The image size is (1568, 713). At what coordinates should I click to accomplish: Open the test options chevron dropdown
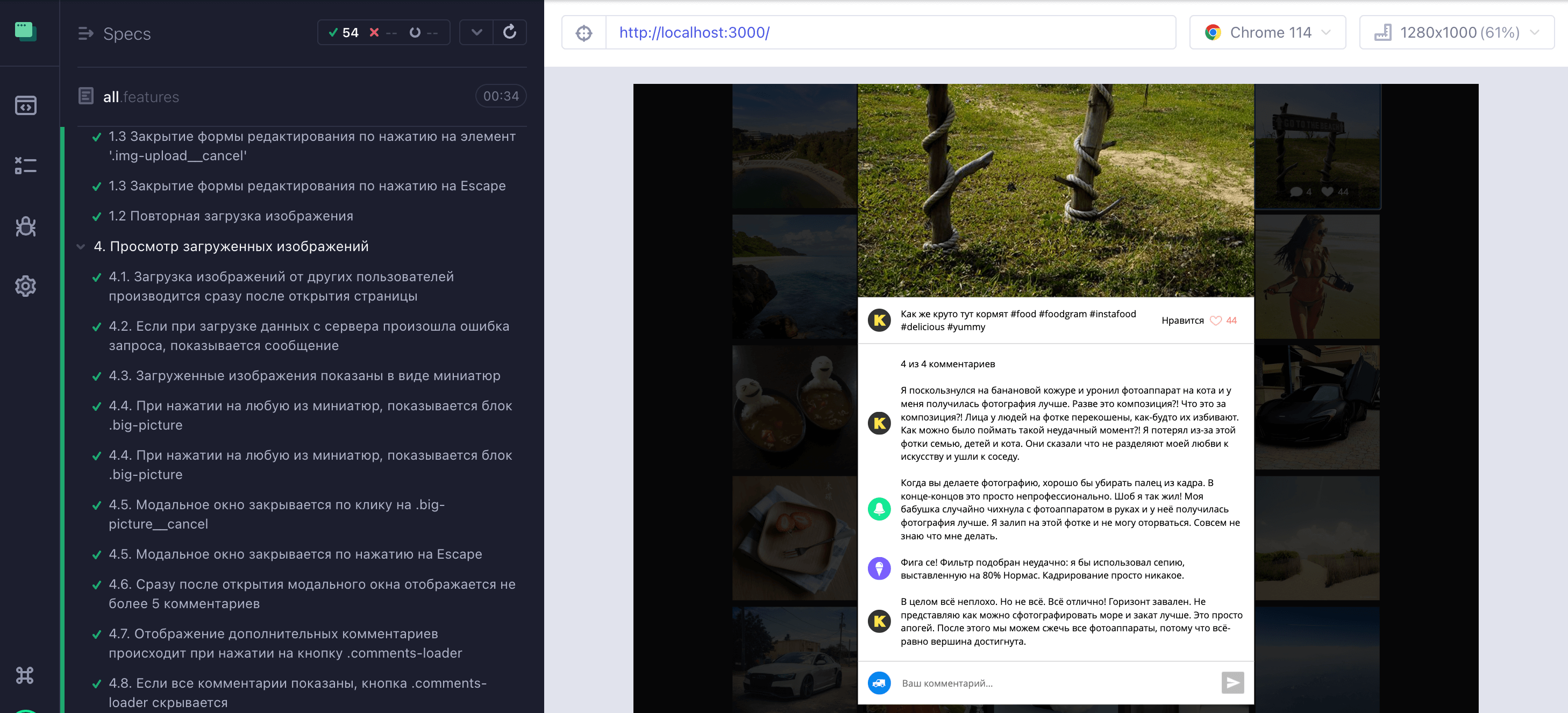[476, 32]
